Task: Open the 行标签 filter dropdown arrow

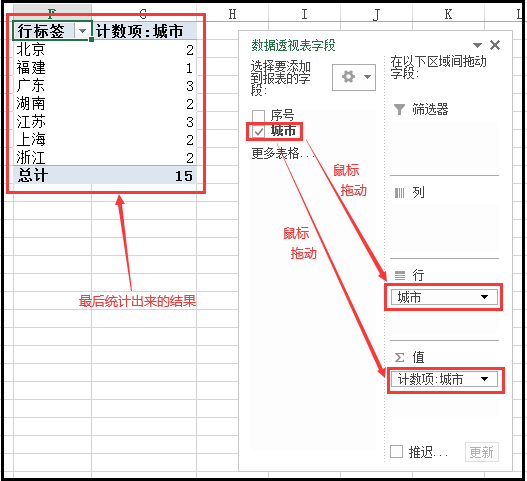Action: [82, 31]
